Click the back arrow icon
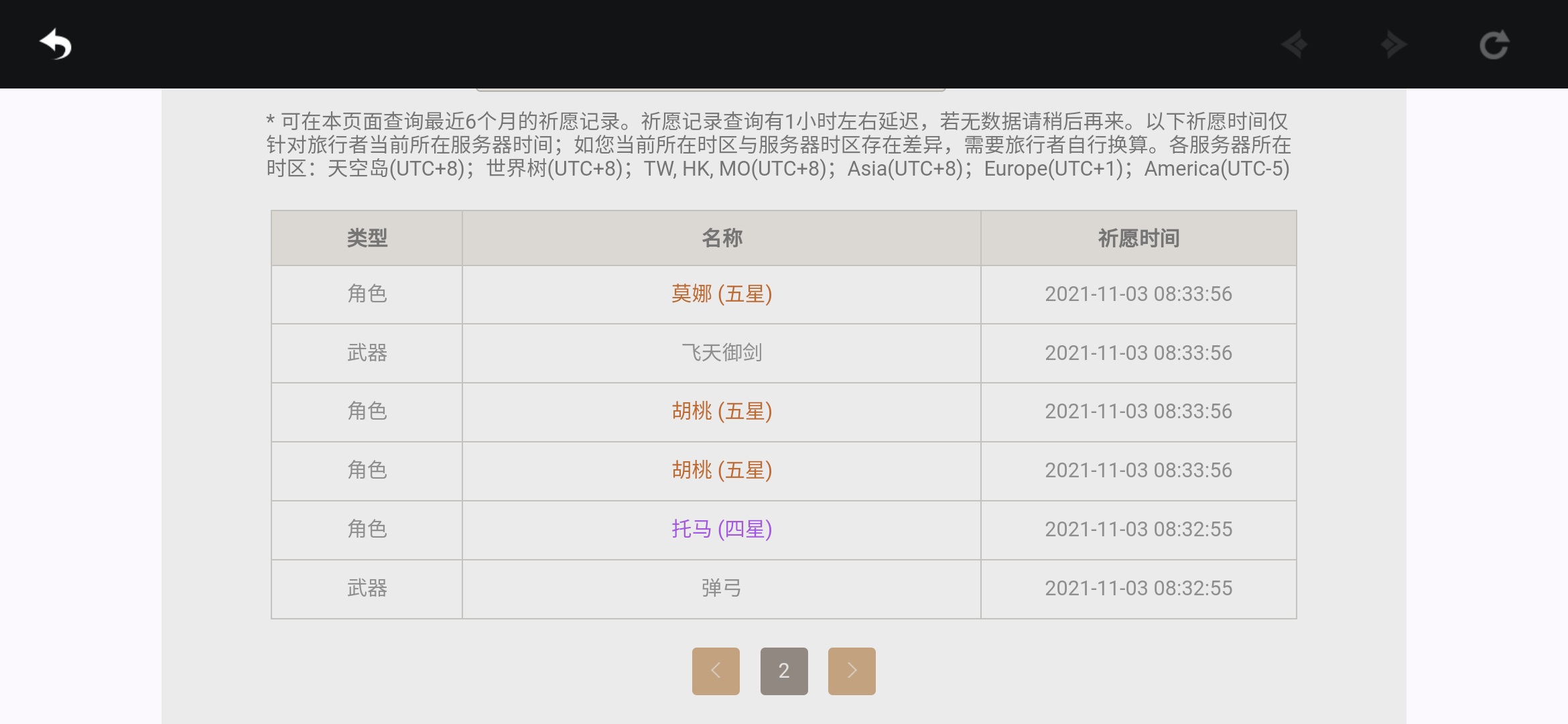The image size is (1568, 724). pos(56,45)
